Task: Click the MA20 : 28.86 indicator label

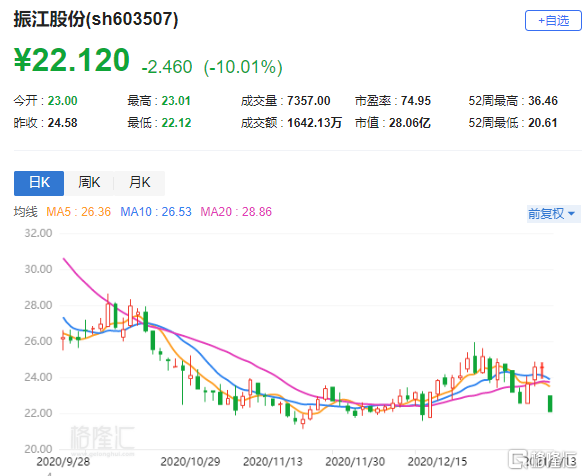Action: 236,212
